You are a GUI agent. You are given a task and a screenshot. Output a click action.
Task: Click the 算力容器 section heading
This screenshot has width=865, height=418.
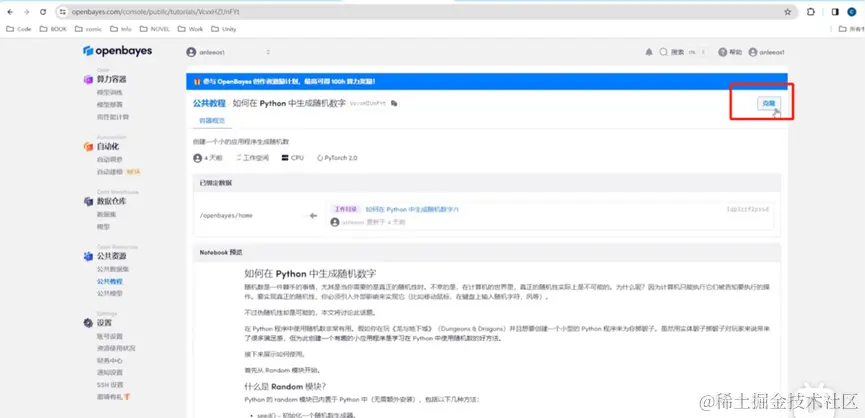pos(111,79)
